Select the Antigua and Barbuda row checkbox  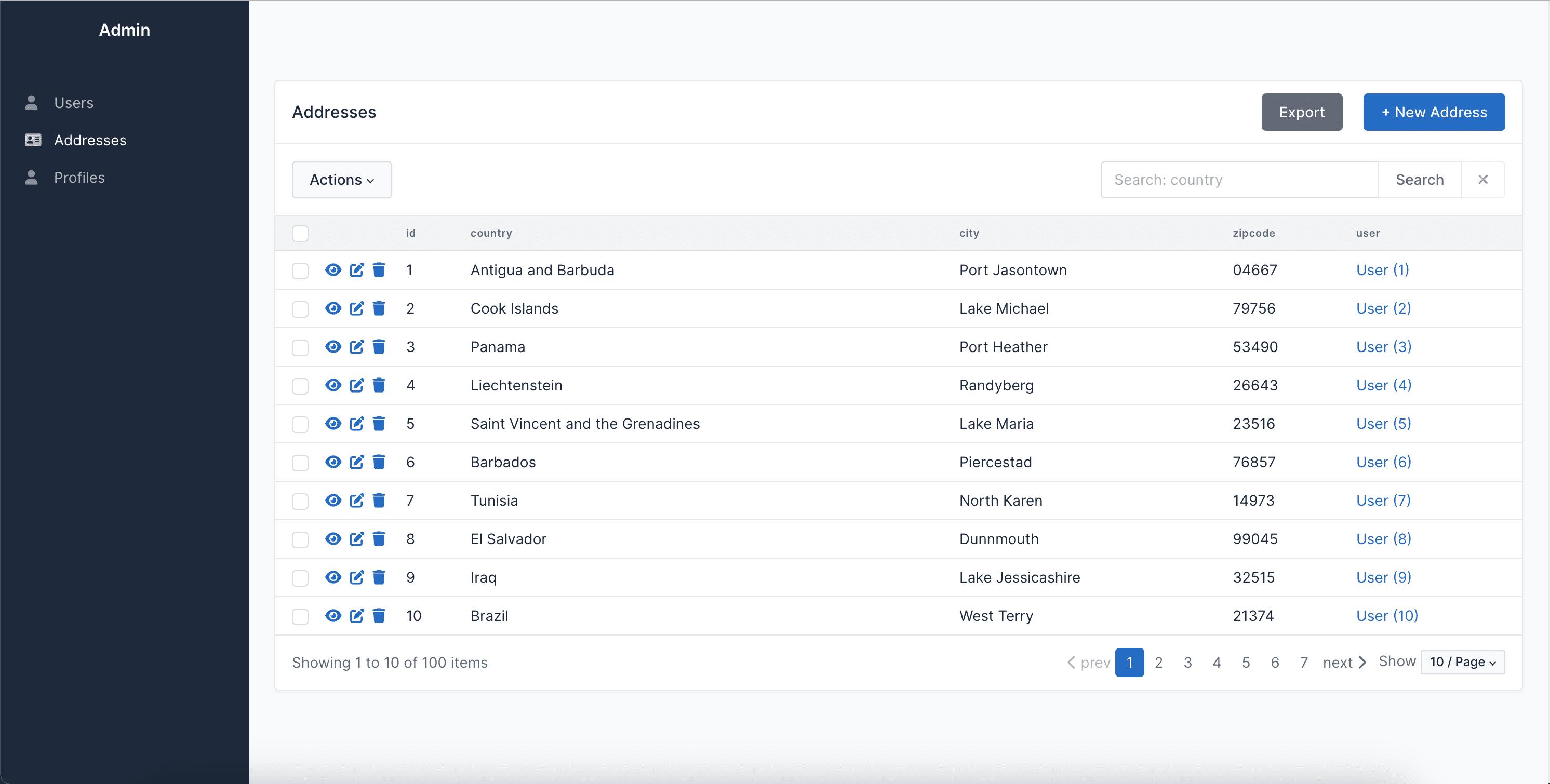[300, 271]
